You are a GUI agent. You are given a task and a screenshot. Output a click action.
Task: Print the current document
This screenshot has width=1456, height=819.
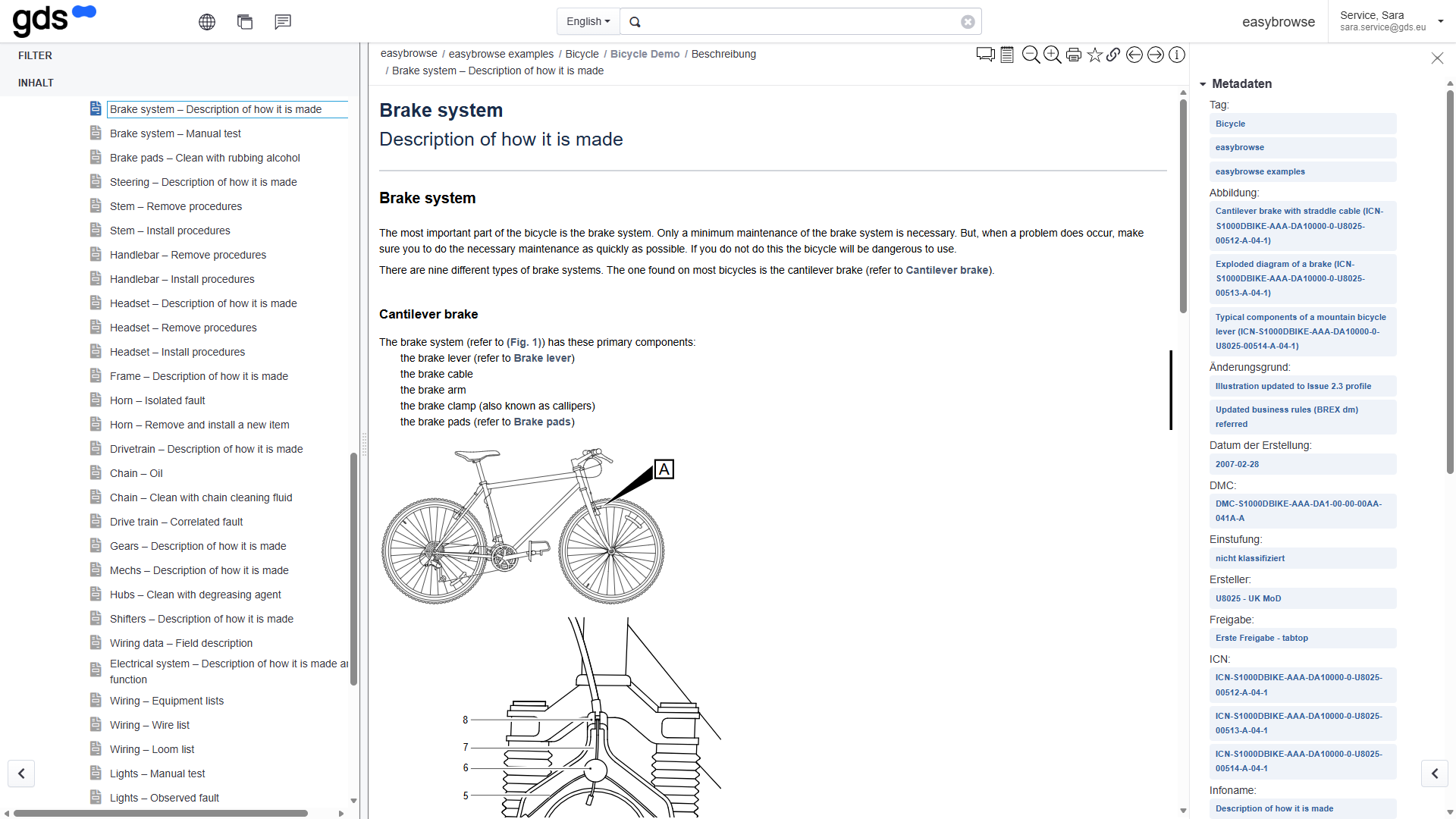(1074, 55)
